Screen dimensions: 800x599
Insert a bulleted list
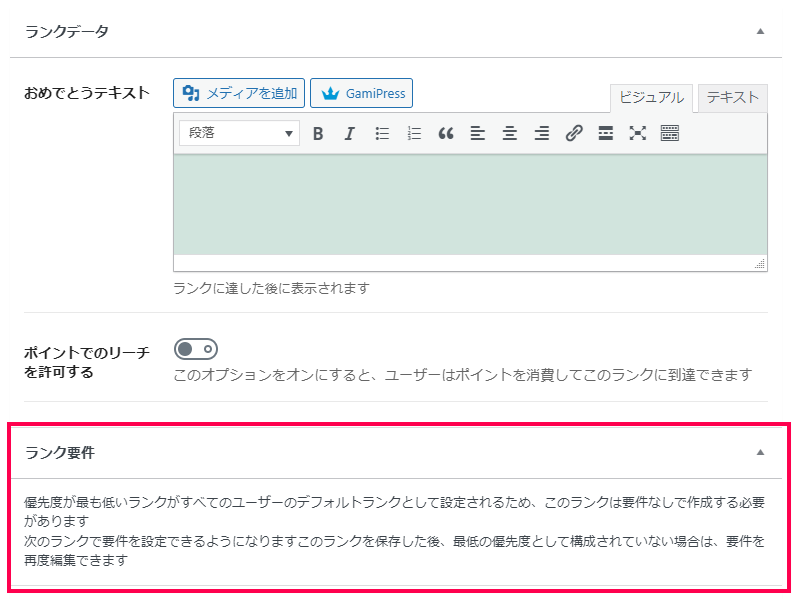[382, 133]
